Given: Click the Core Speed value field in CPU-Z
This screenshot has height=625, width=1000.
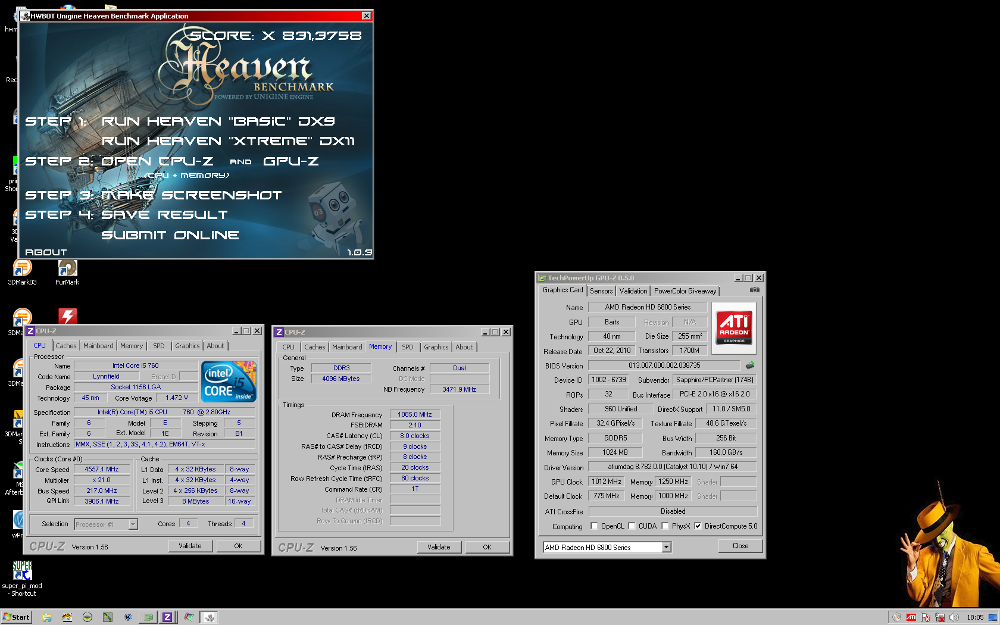Looking at the screenshot, I should click(101, 469).
